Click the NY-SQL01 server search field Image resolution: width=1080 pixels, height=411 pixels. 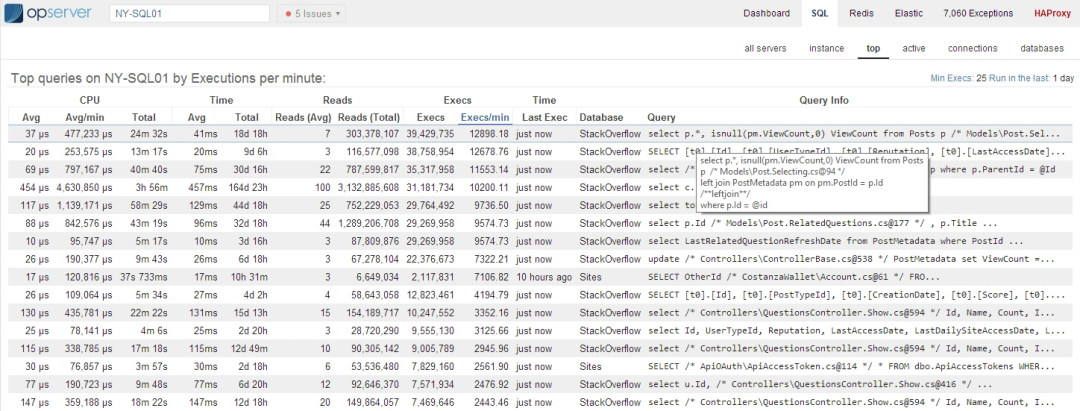pyautogui.click(x=188, y=13)
